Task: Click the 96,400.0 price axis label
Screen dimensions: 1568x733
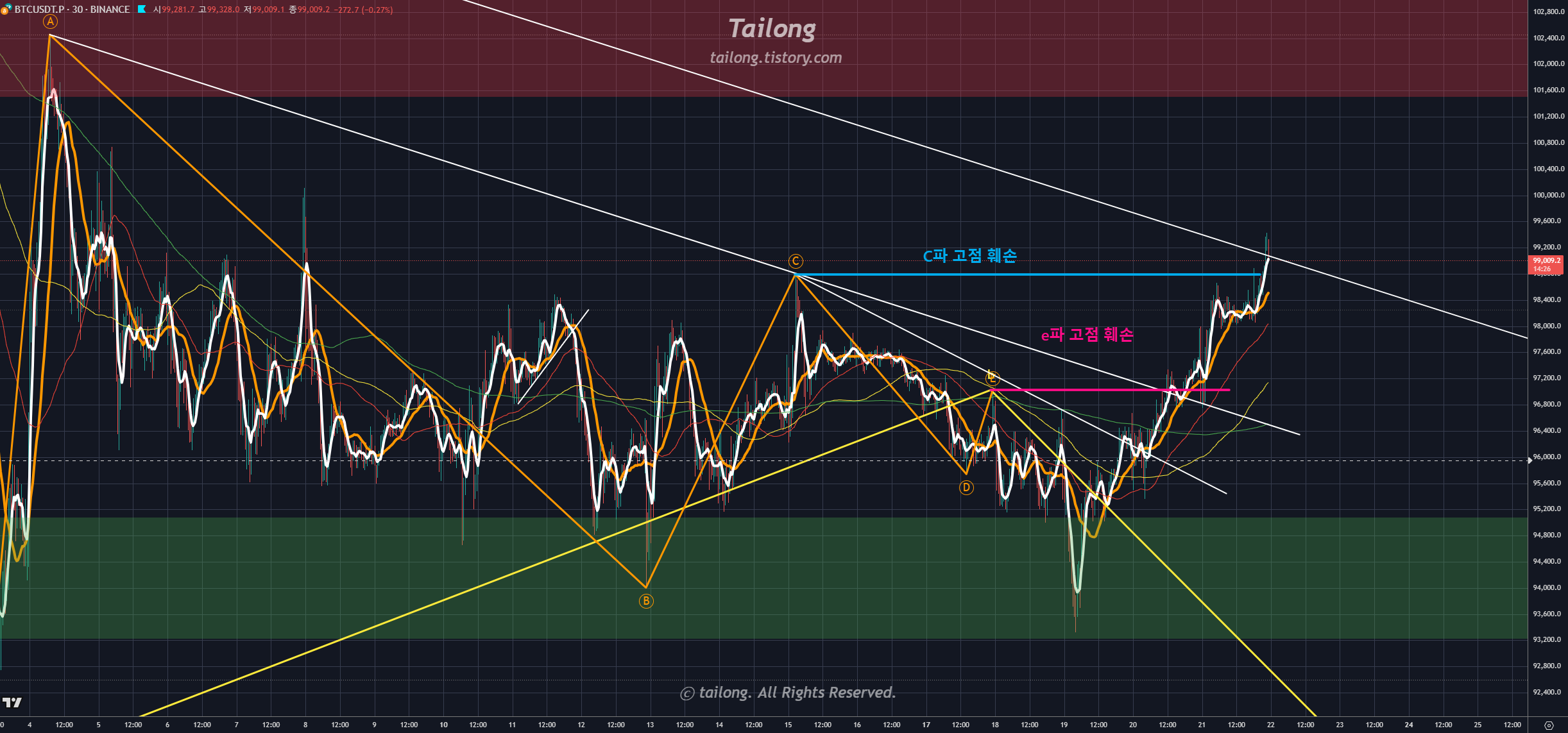Action: pos(1548,430)
